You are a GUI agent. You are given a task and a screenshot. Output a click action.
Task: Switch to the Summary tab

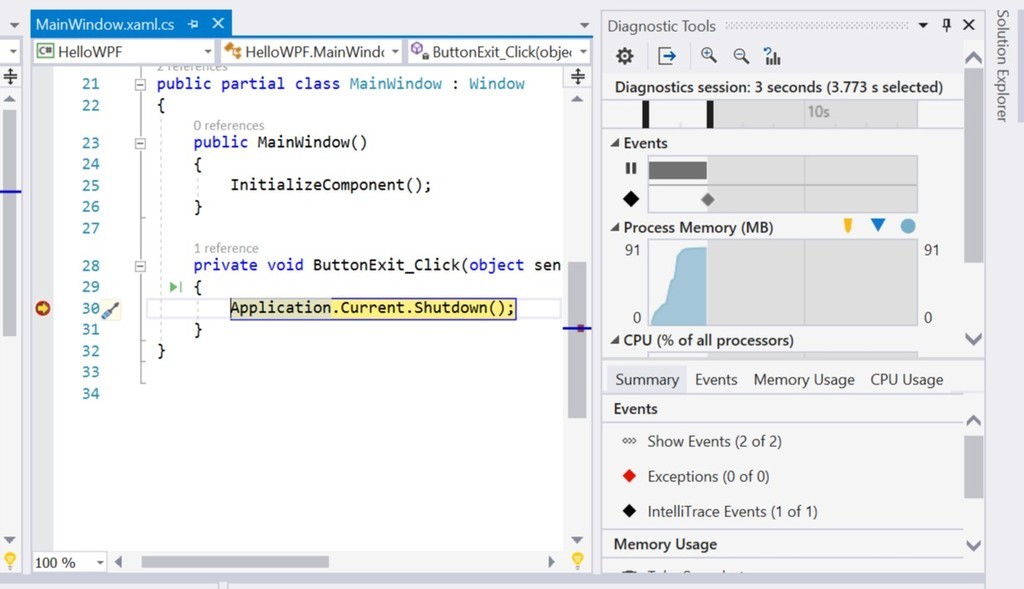point(647,379)
